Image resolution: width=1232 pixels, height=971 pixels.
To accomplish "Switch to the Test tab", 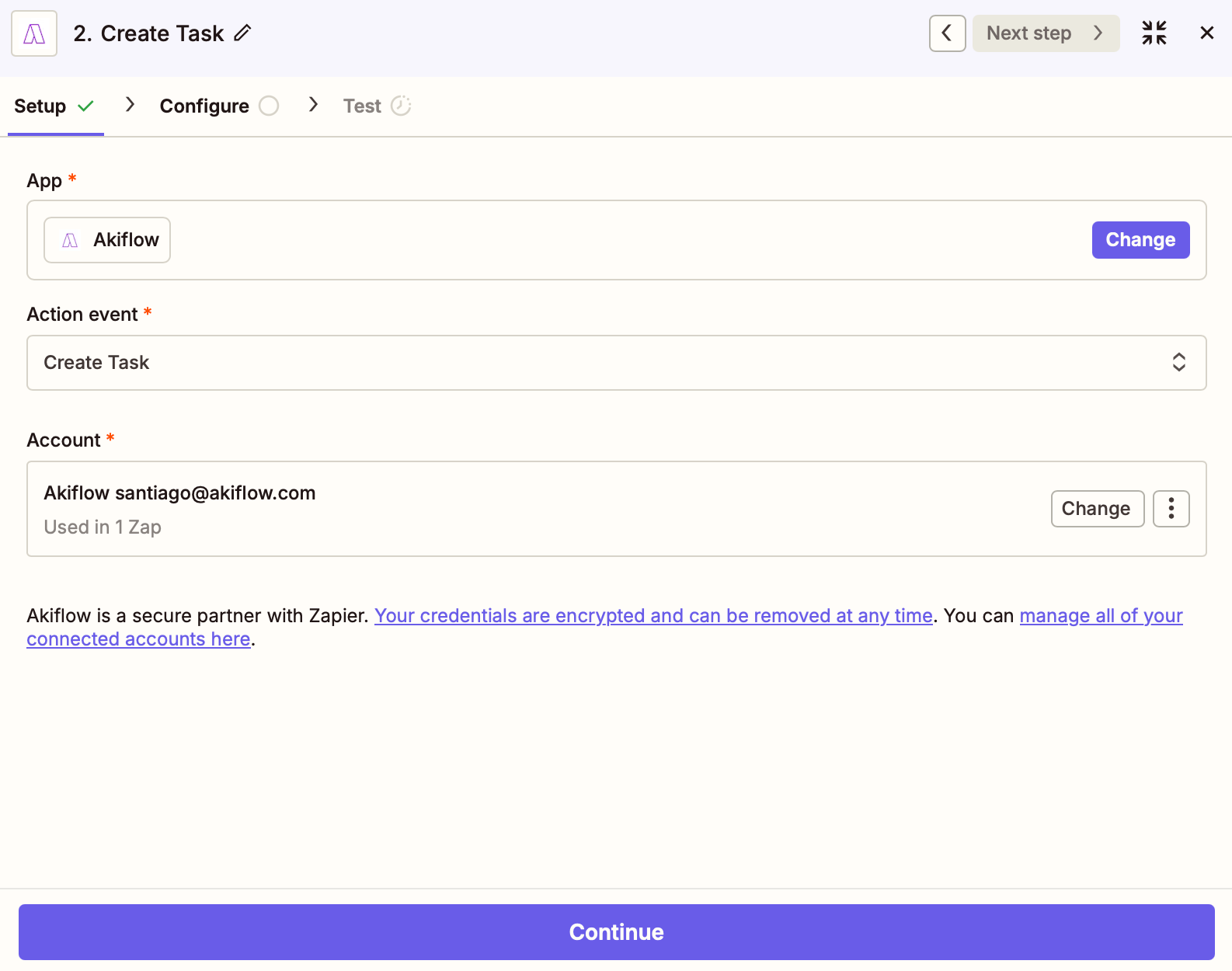I will click(377, 106).
